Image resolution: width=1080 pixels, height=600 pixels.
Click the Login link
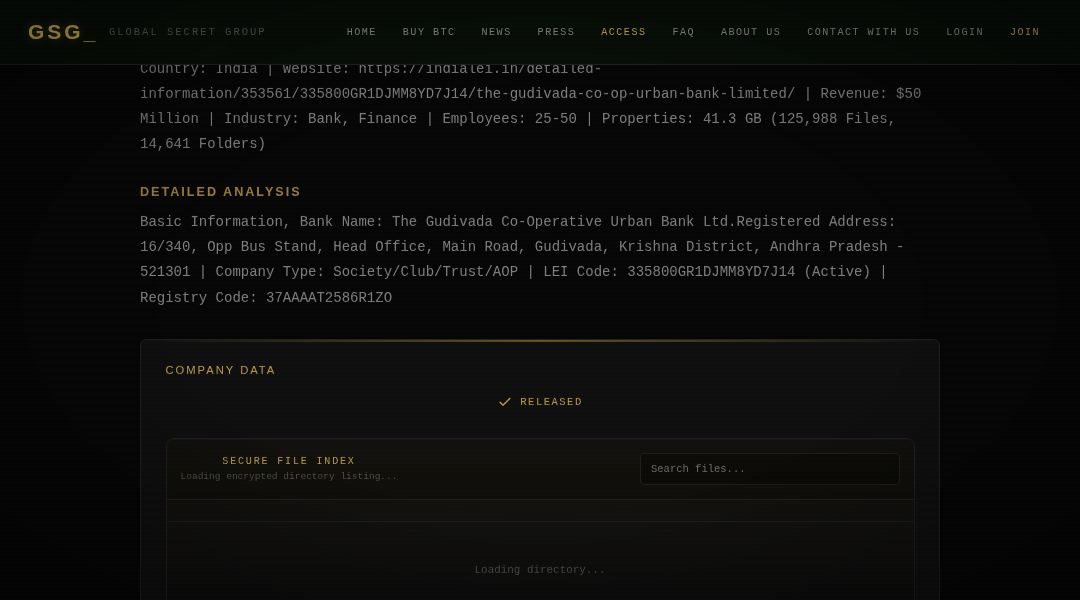pyautogui.click(x=965, y=32)
